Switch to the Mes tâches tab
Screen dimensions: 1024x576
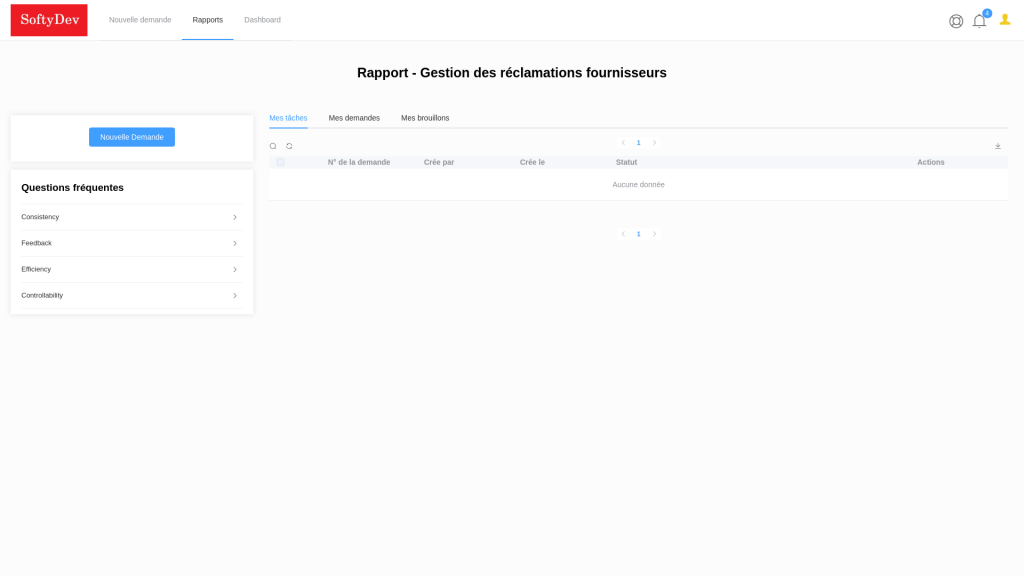point(288,118)
